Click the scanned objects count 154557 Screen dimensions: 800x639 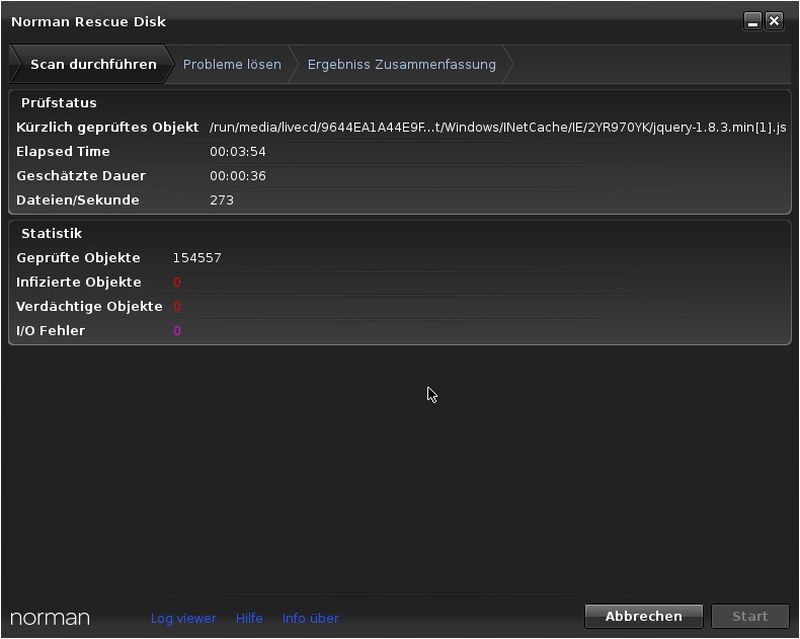point(197,258)
